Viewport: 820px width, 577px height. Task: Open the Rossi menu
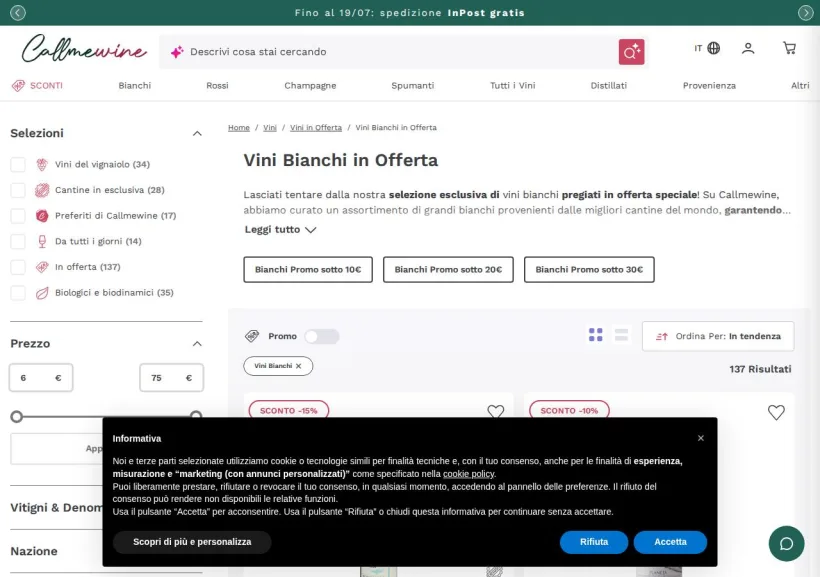(x=217, y=85)
